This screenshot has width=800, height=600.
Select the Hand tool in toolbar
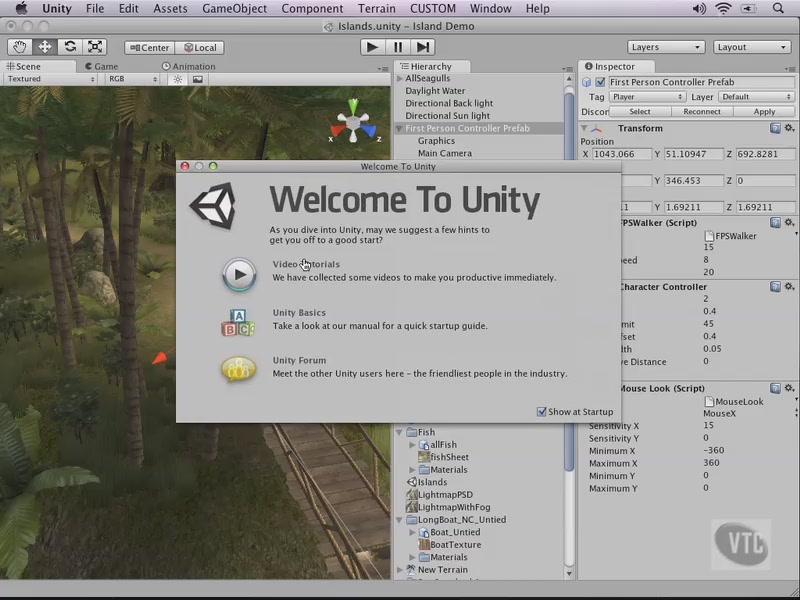point(20,47)
